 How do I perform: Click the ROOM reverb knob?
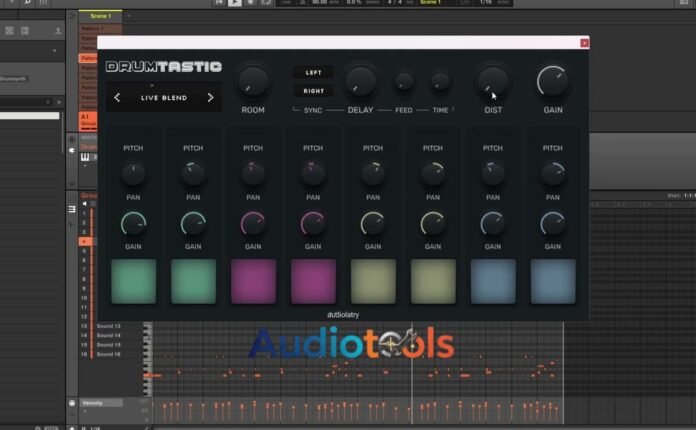click(x=253, y=83)
